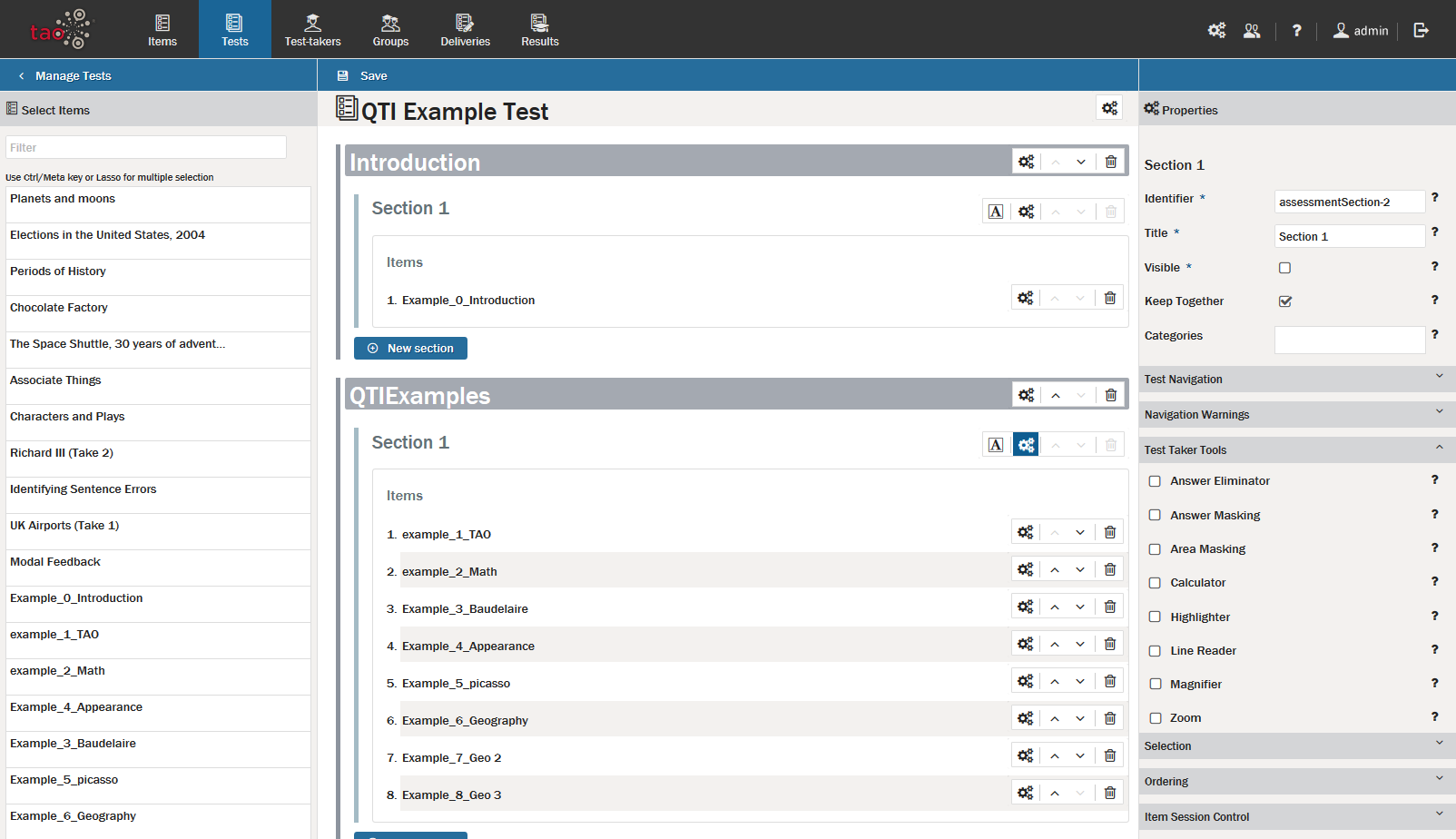Delete example_1_TAO item

pyautogui.click(x=1109, y=532)
